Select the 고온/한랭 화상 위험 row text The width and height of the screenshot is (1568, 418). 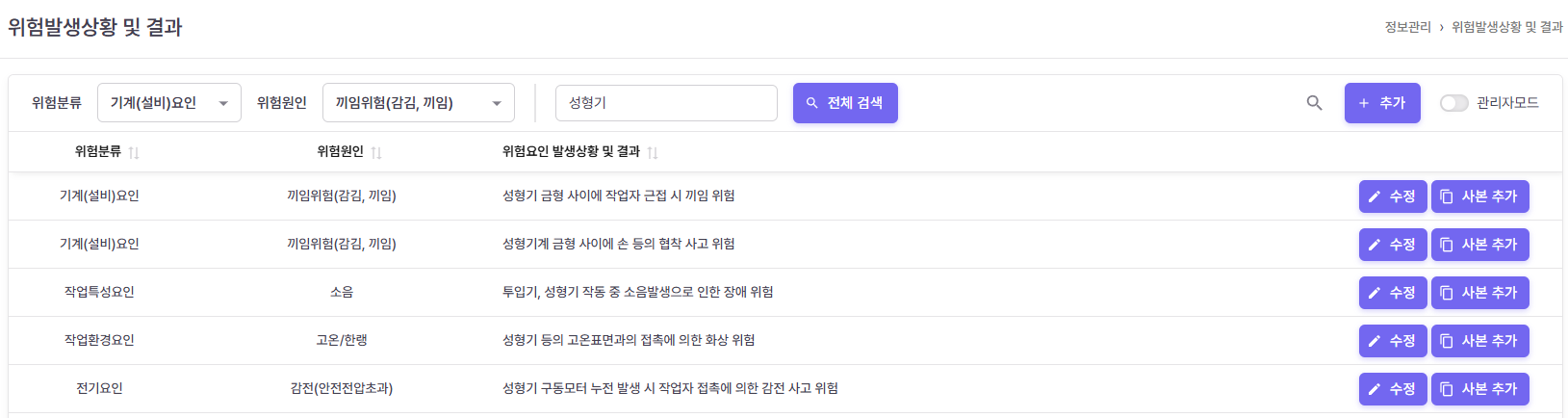point(628,340)
